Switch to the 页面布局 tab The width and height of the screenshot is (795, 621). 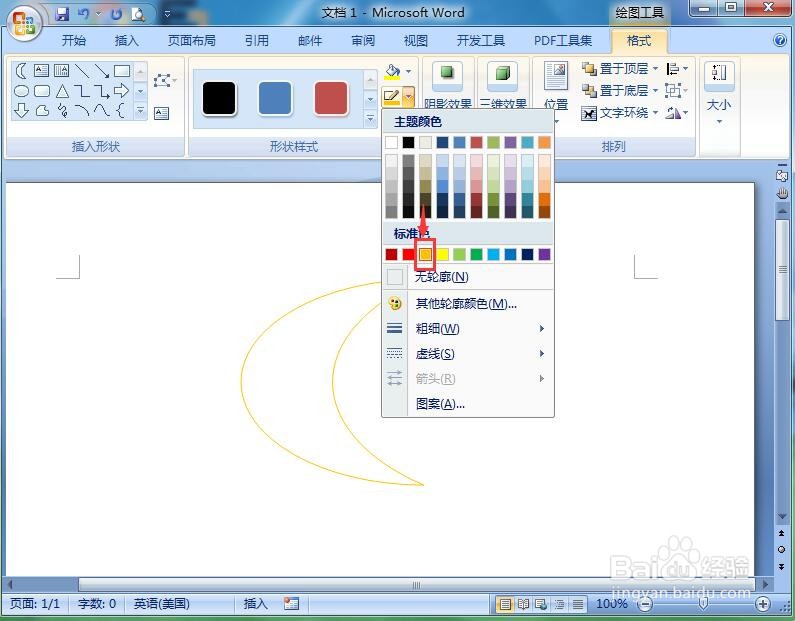[x=192, y=41]
